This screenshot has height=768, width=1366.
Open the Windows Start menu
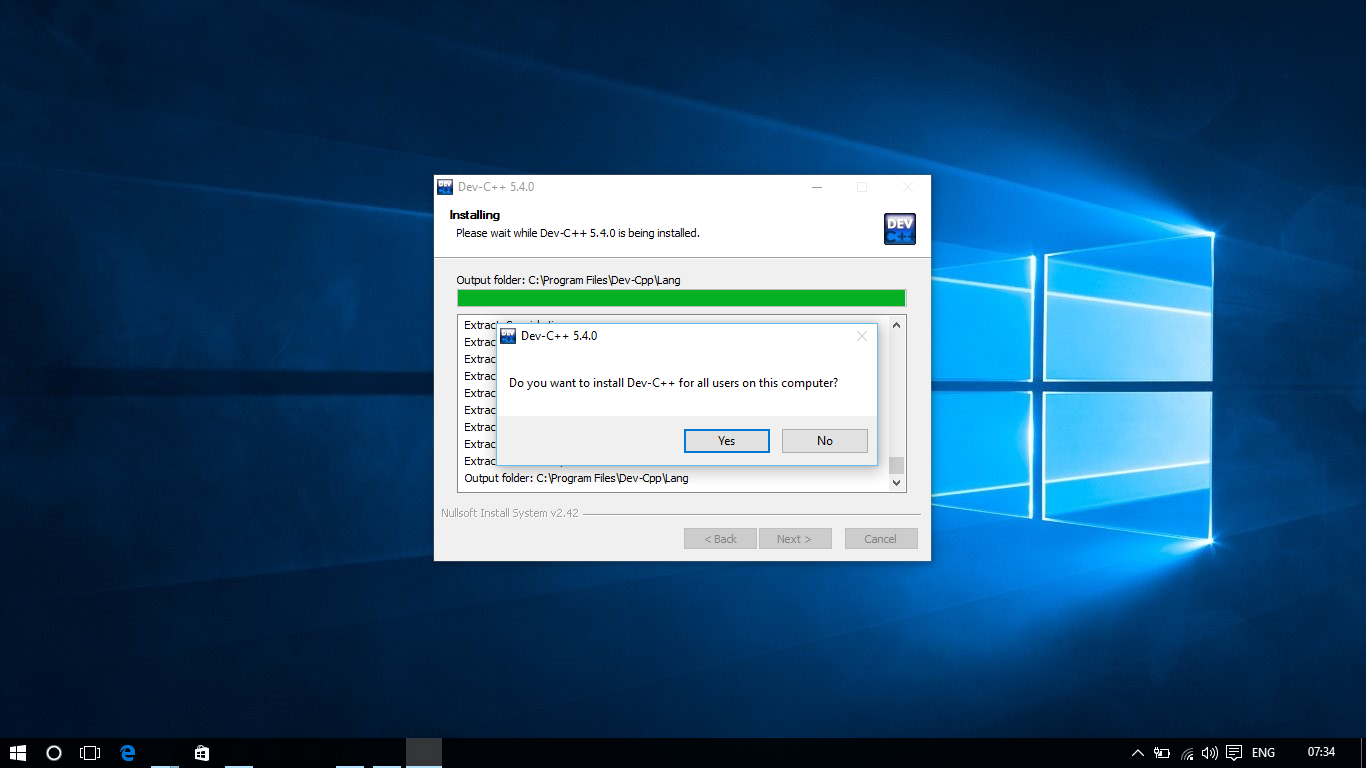tap(18, 753)
